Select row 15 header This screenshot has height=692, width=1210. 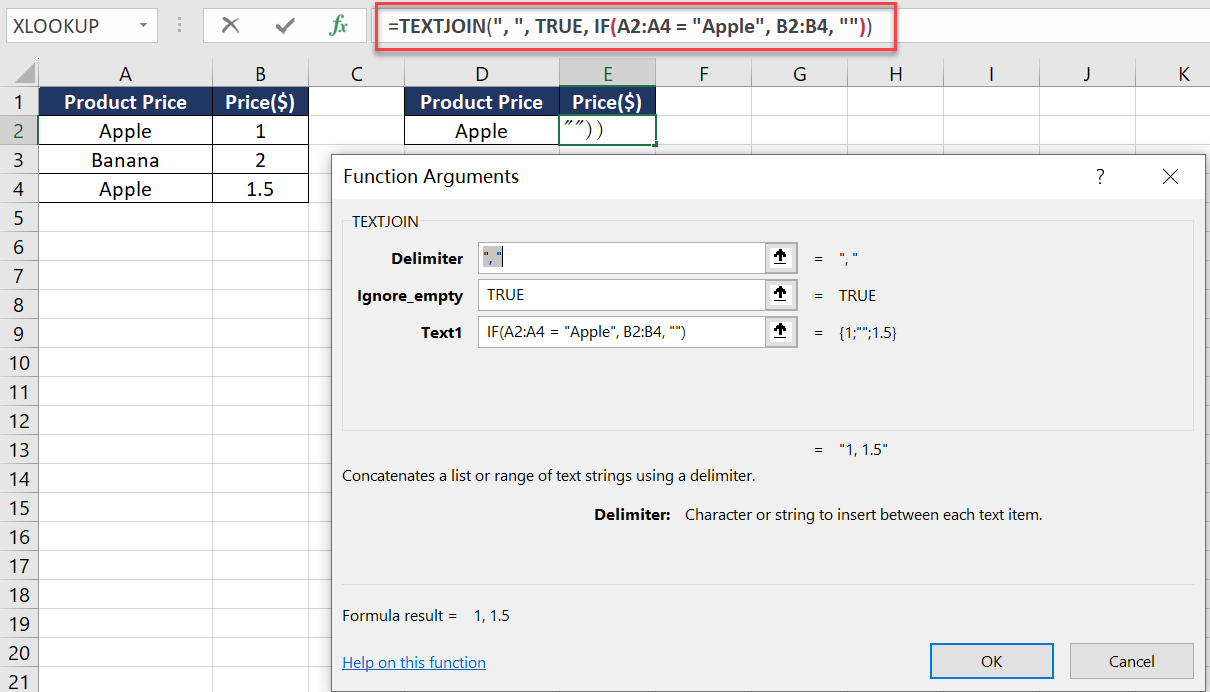tap(19, 508)
